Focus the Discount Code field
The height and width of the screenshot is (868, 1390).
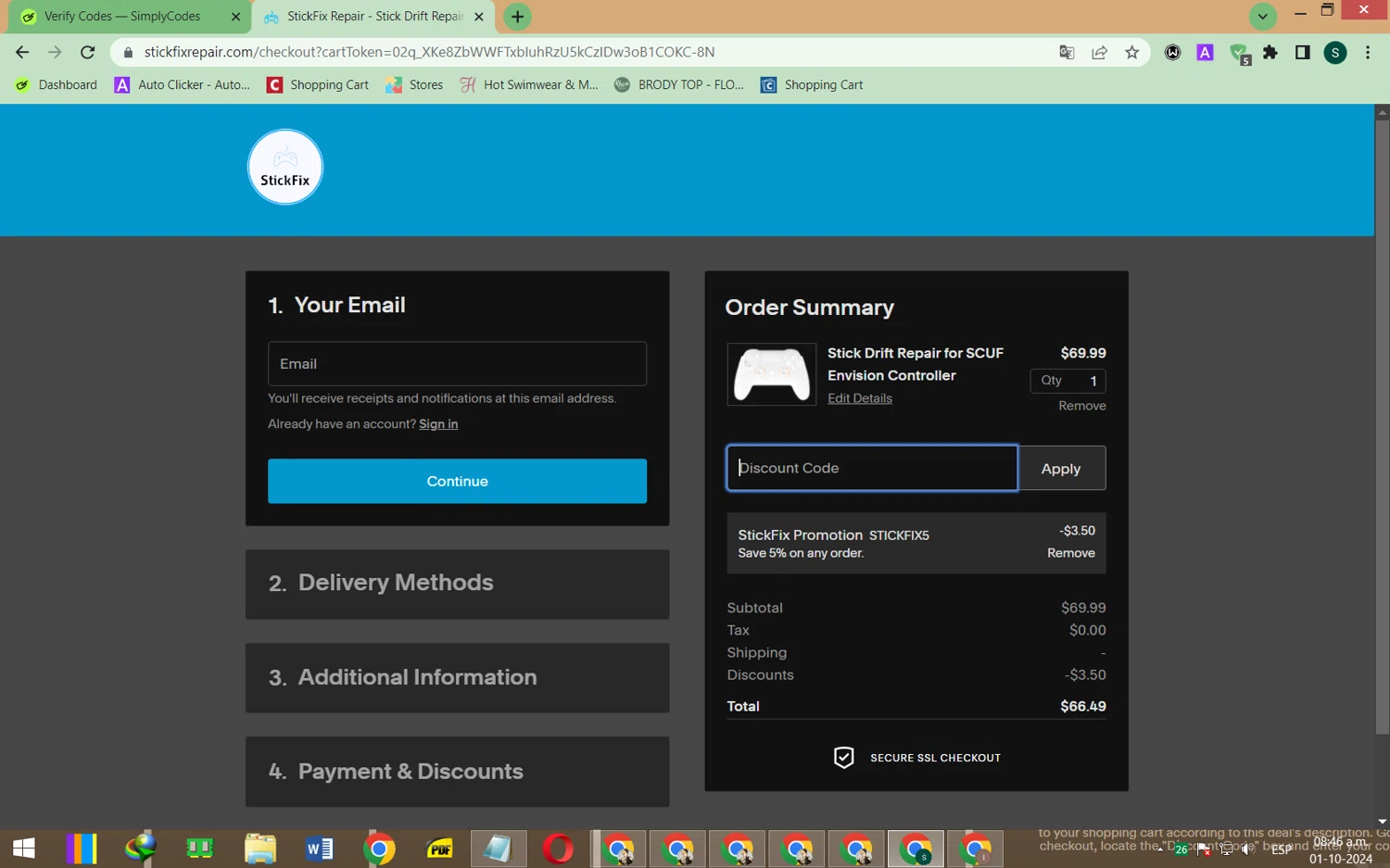[x=872, y=468]
